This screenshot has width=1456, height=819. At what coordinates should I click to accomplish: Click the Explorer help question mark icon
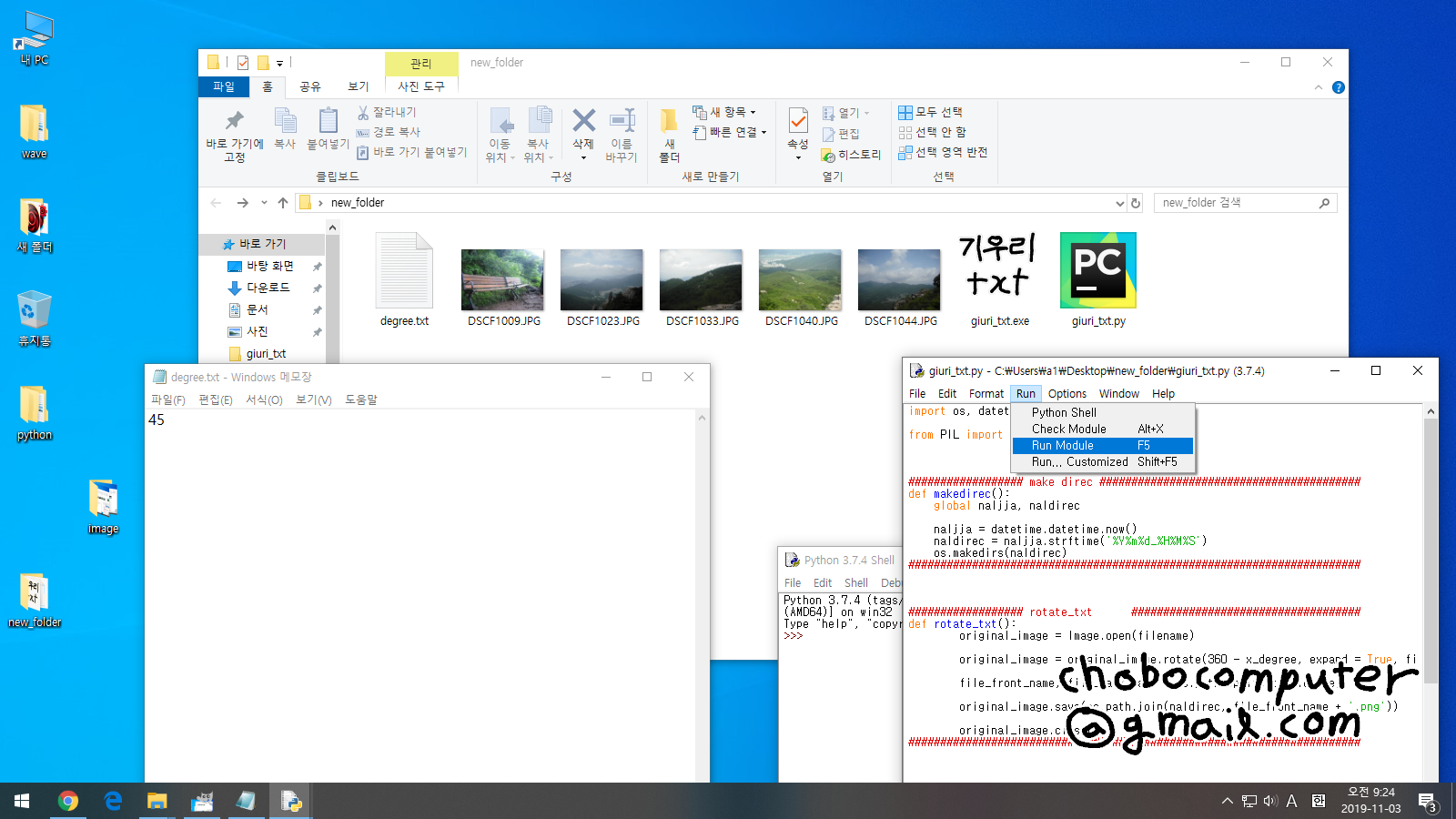point(1338,87)
